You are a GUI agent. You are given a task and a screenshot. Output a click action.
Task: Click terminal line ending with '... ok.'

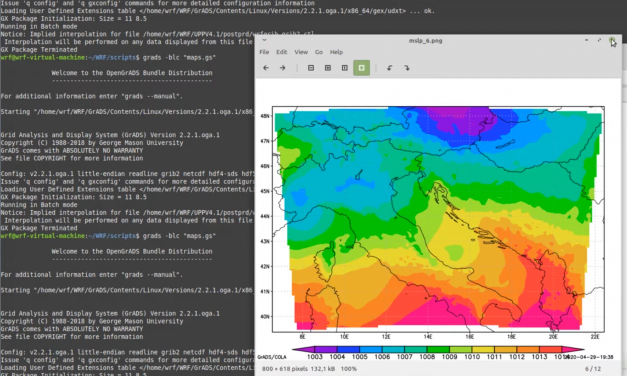coord(217,11)
